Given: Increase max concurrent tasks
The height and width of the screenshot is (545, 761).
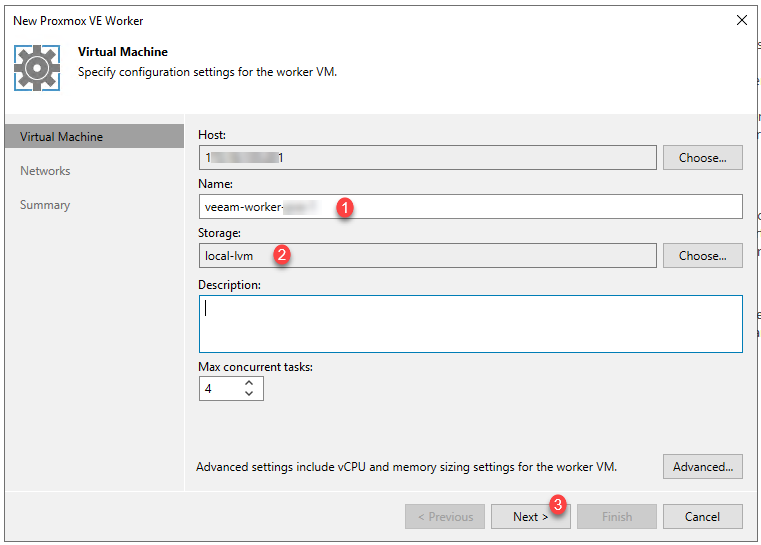Looking at the screenshot, I should pyautogui.click(x=249, y=383).
